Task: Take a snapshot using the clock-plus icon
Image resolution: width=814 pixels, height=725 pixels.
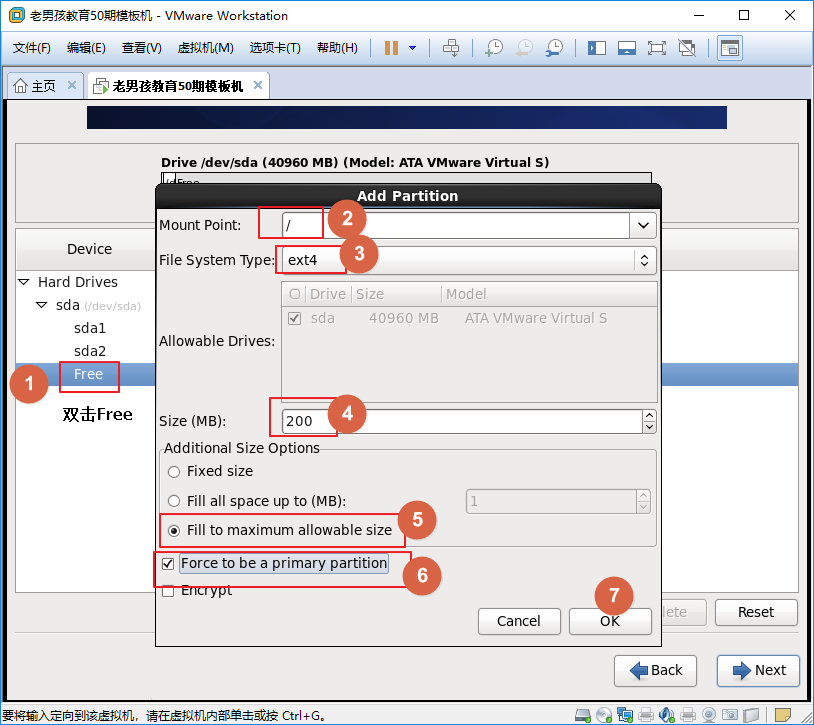Action: coord(493,48)
